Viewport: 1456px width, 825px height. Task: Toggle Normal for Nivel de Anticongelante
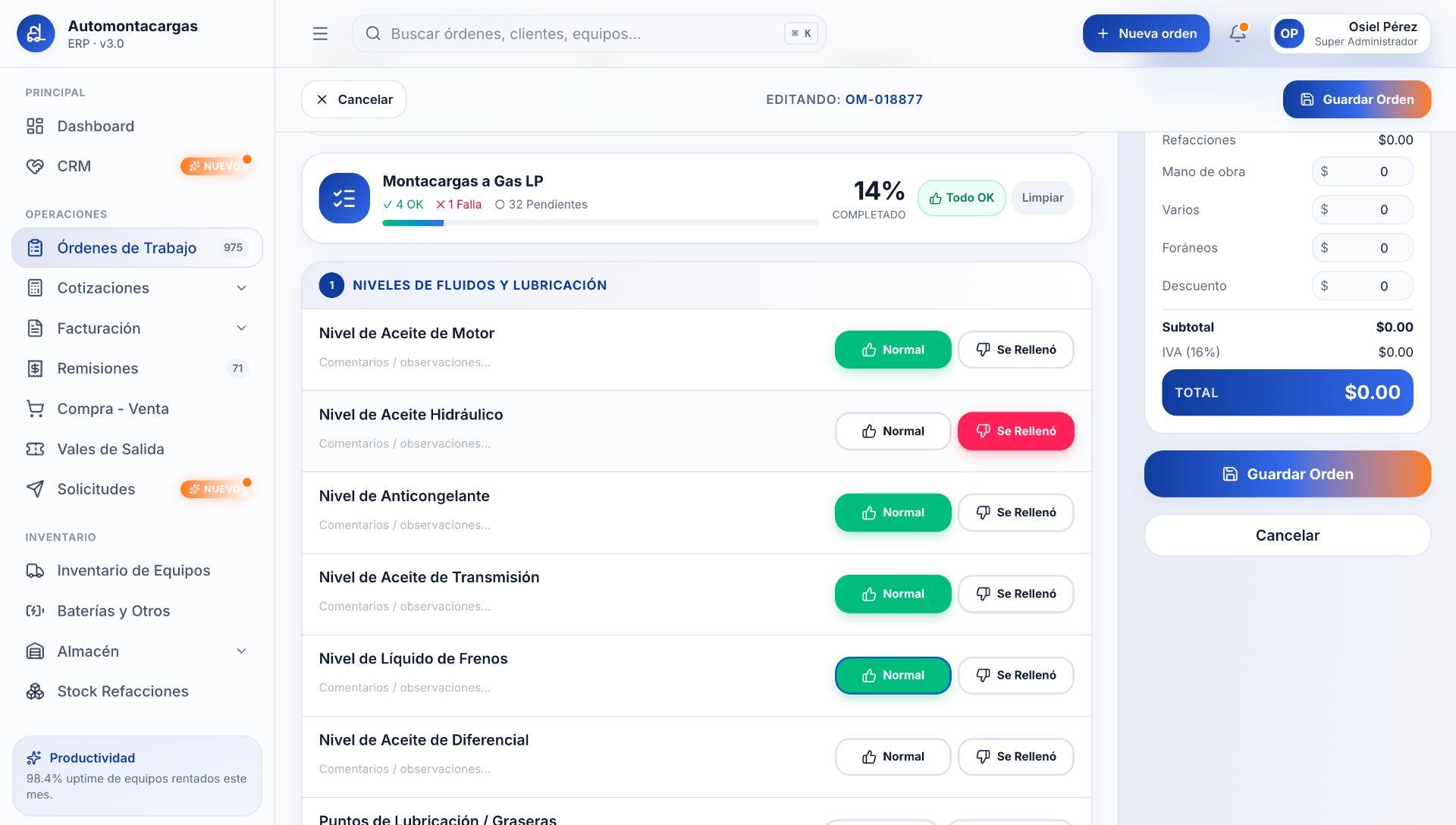pos(893,513)
